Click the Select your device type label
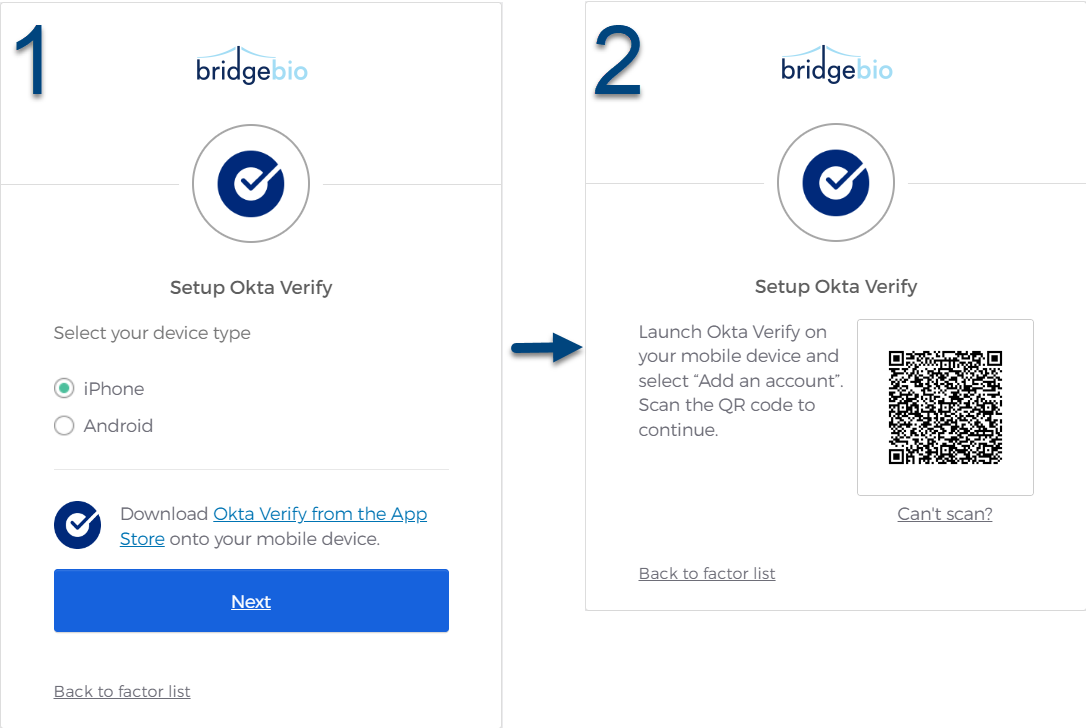Image resolution: width=1086 pixels, height=728 pixels. click(152, 333)
